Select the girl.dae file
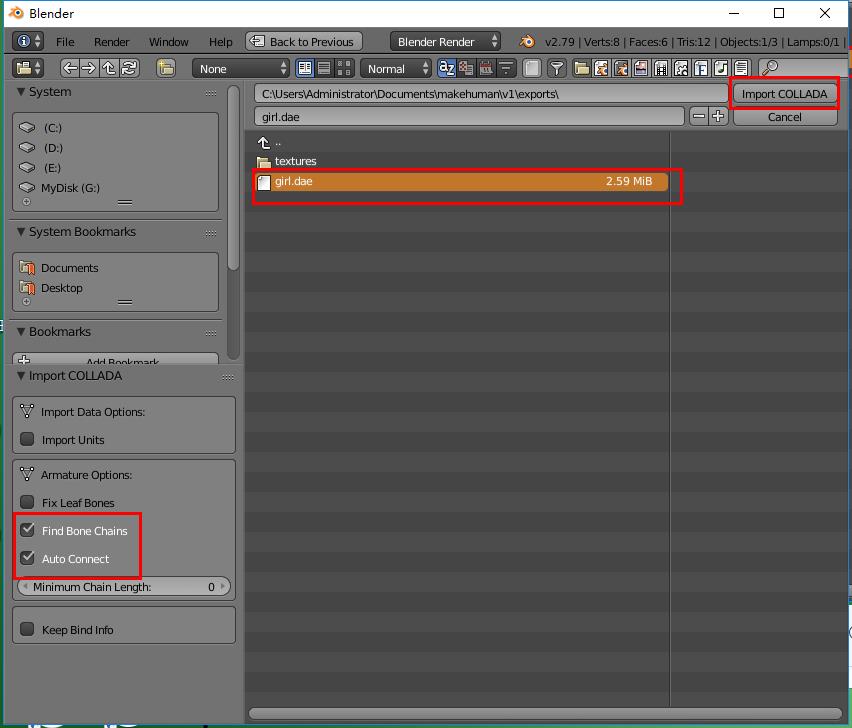This screenshot has width=852, height=728. (x=462, y=181)
